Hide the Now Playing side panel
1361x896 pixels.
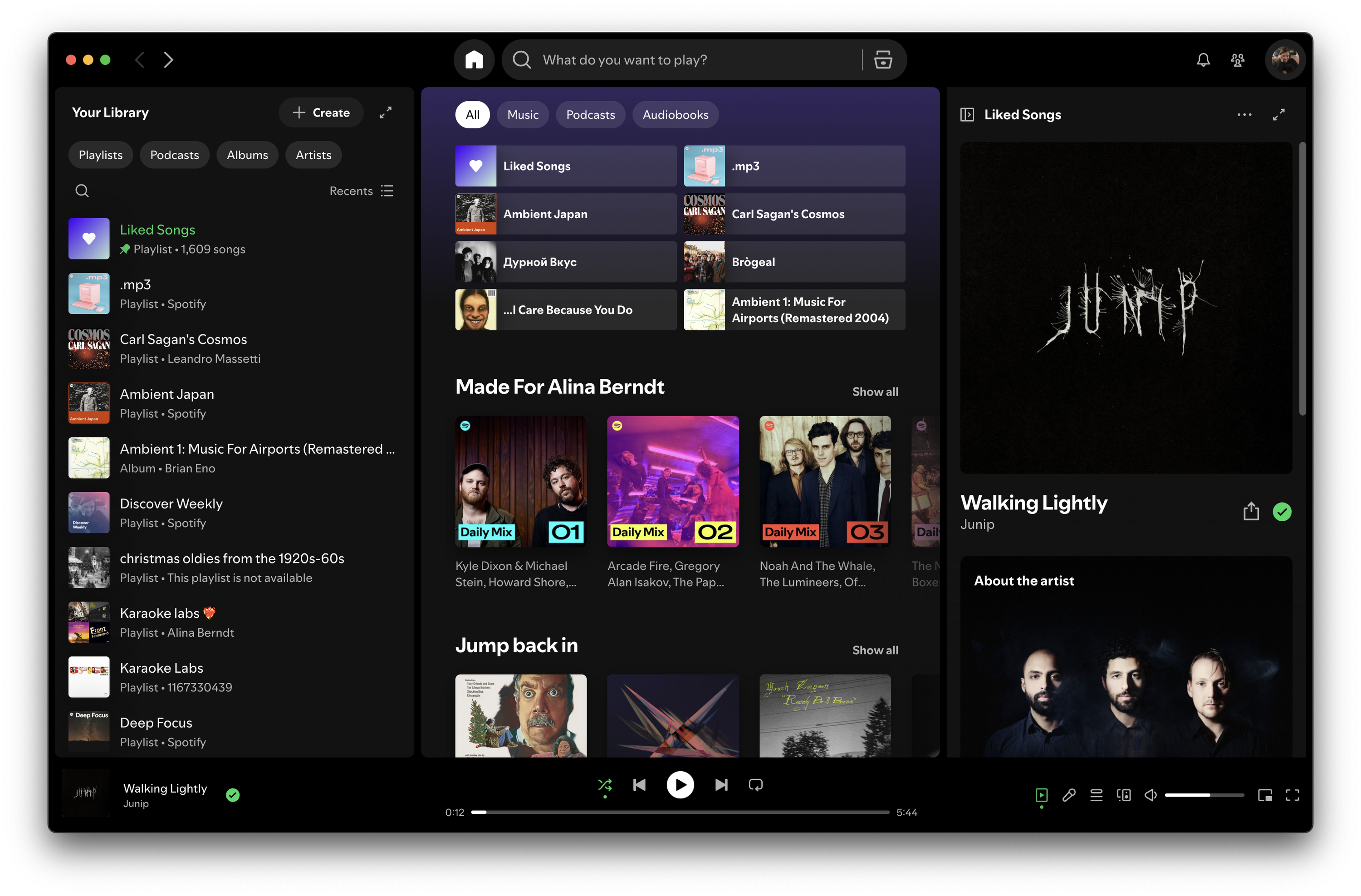click(x=966, y=114)
